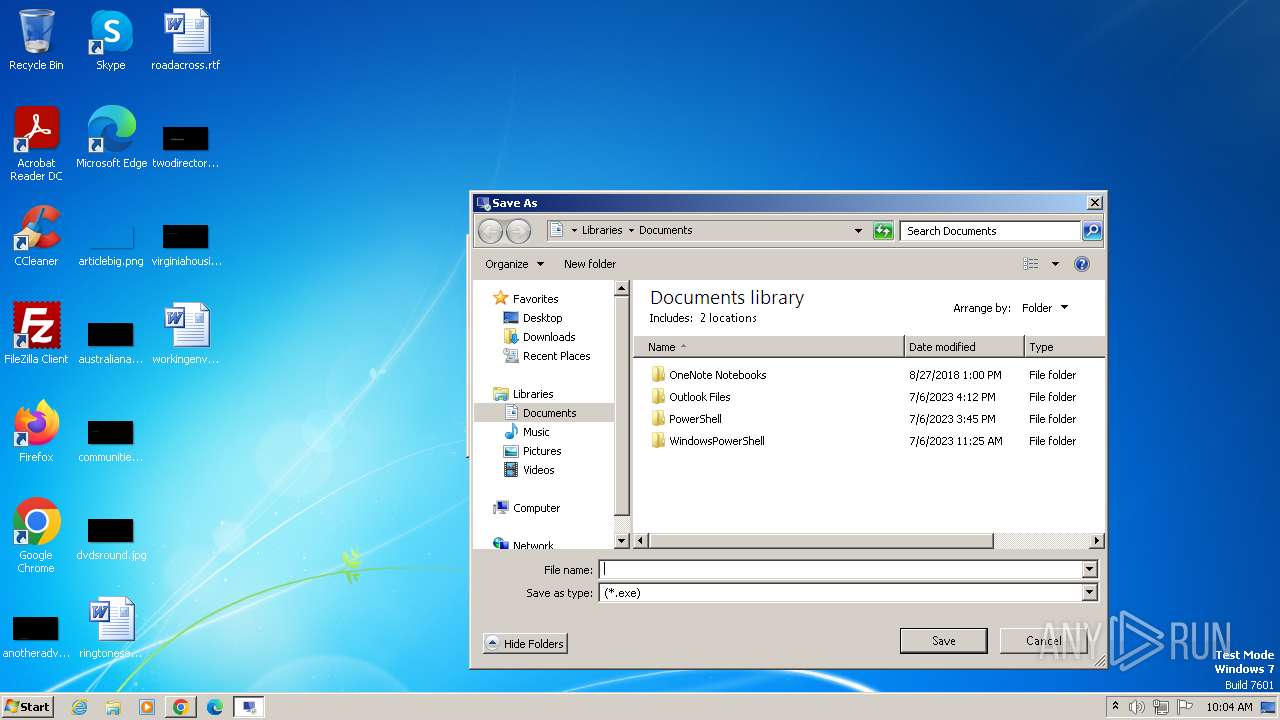This screenshot has width=1280, height=720.
Task: Click the Back navigation arrow in Save As
Action: pos(490,231)
